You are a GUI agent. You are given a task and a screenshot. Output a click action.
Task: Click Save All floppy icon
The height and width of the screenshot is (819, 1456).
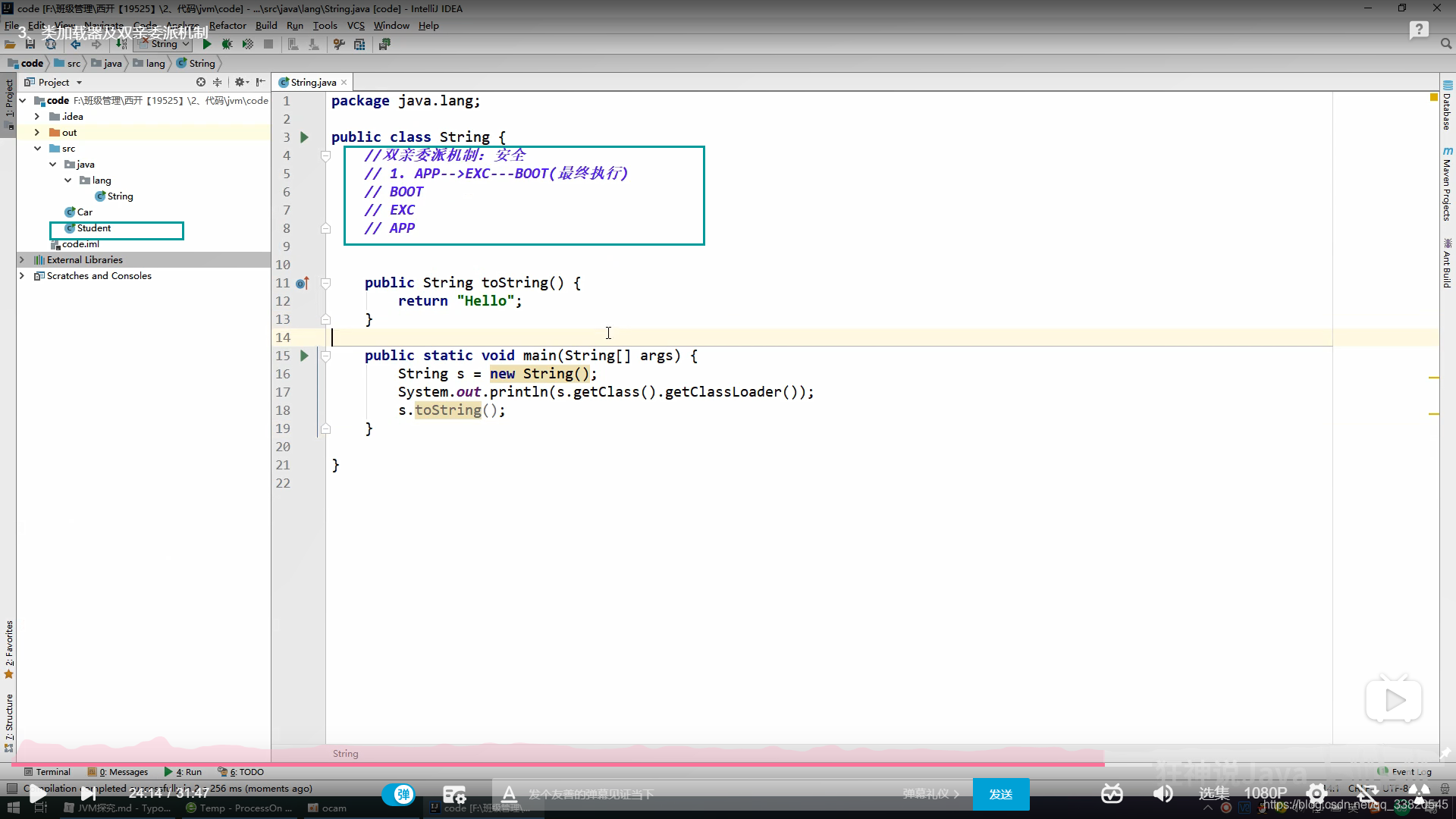tap(30, 44)
